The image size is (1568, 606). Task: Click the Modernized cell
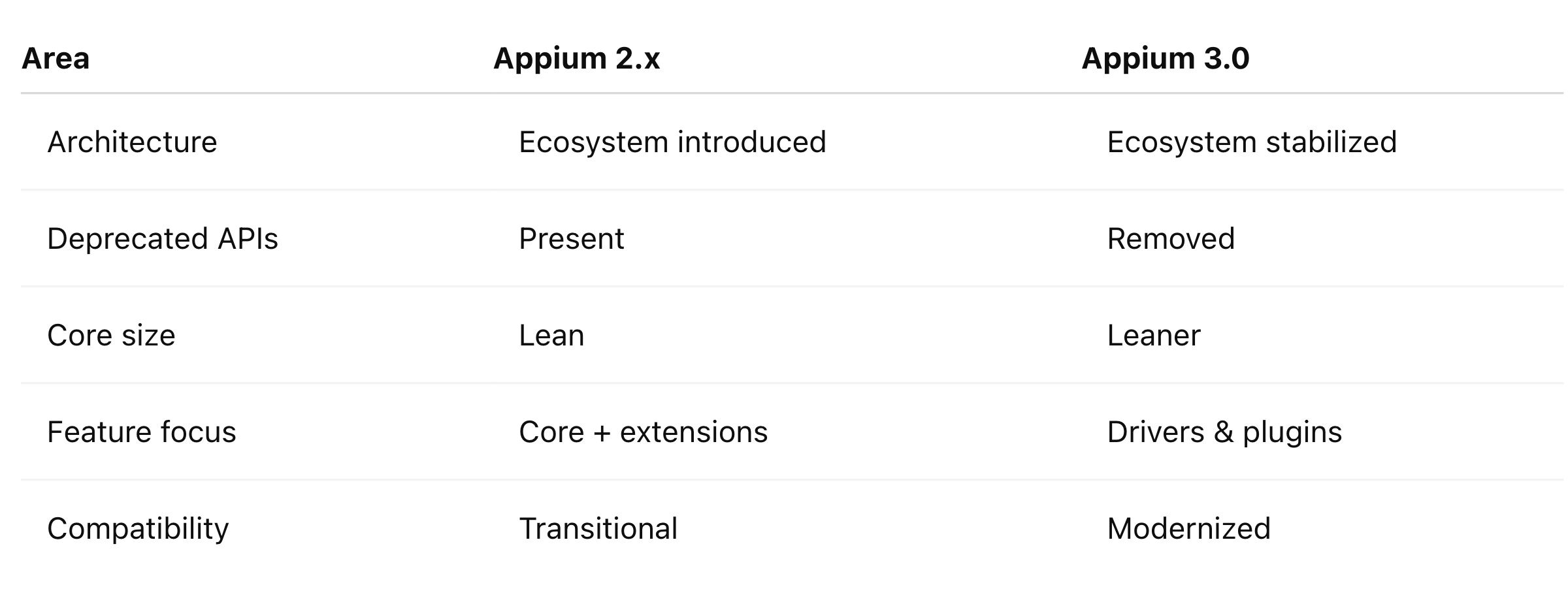(1189, 529)
